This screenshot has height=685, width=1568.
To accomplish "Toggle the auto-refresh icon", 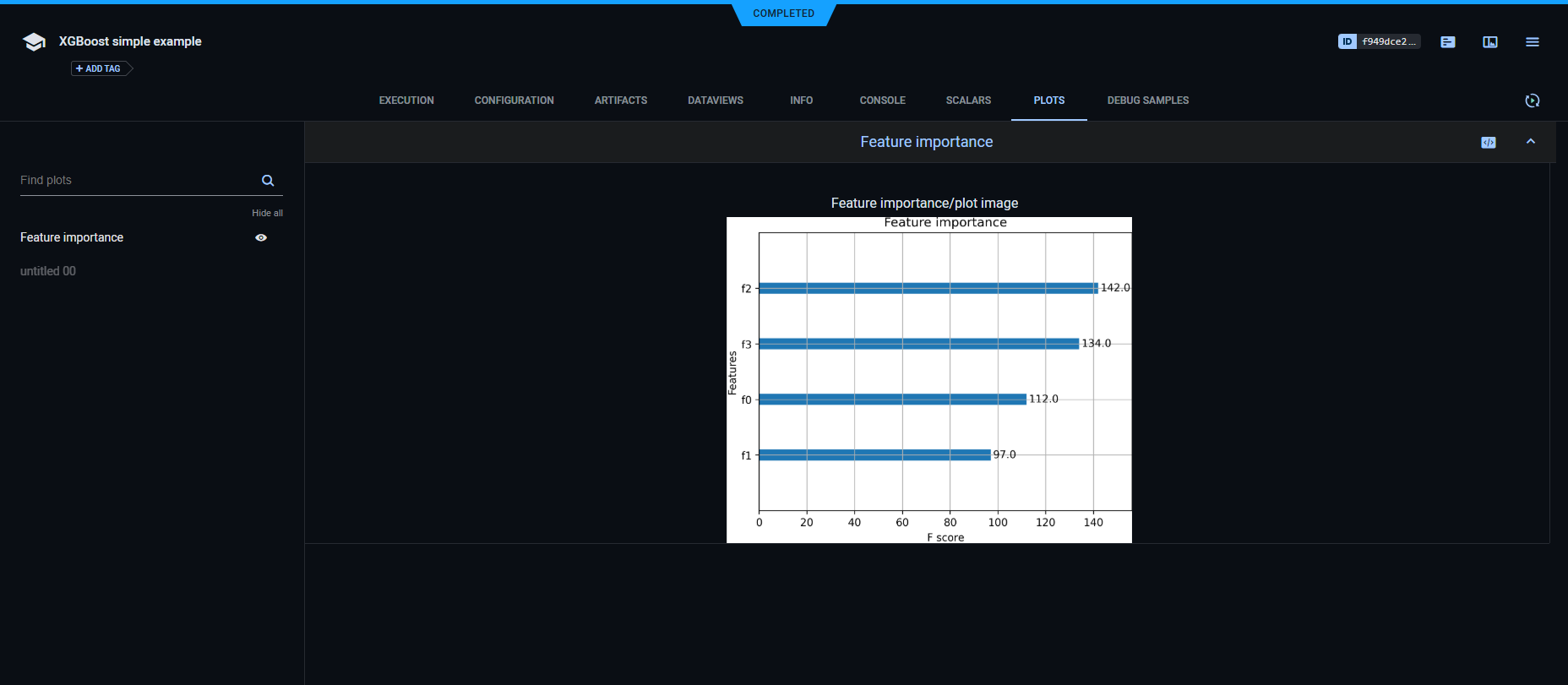I will click(1533, 101).
